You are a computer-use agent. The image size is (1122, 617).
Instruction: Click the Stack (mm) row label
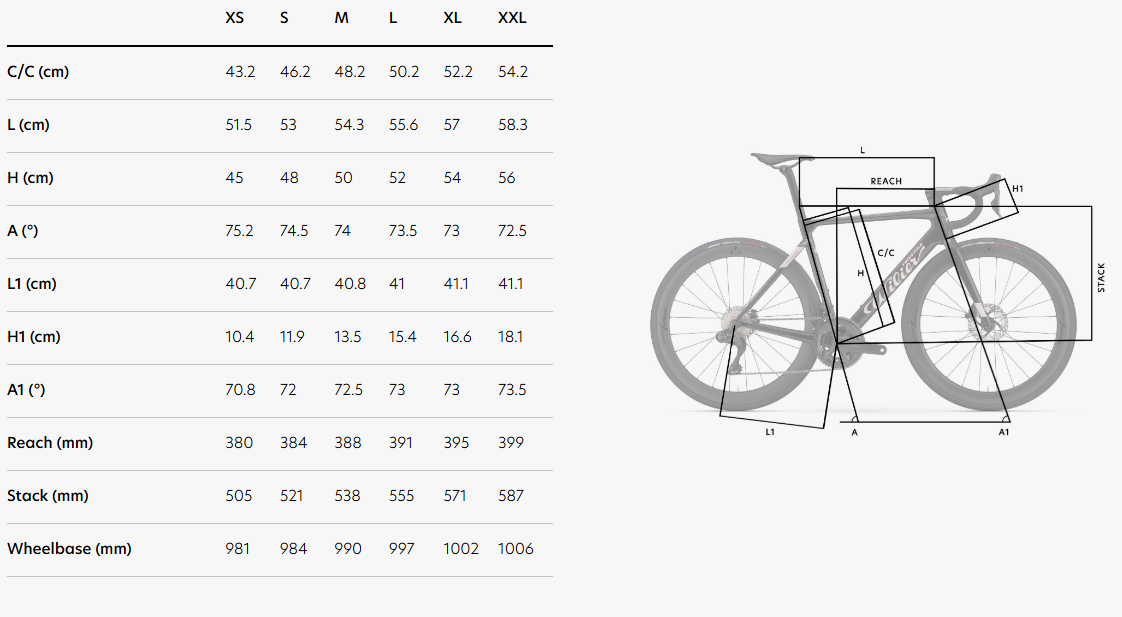click(x=49, y=495)
